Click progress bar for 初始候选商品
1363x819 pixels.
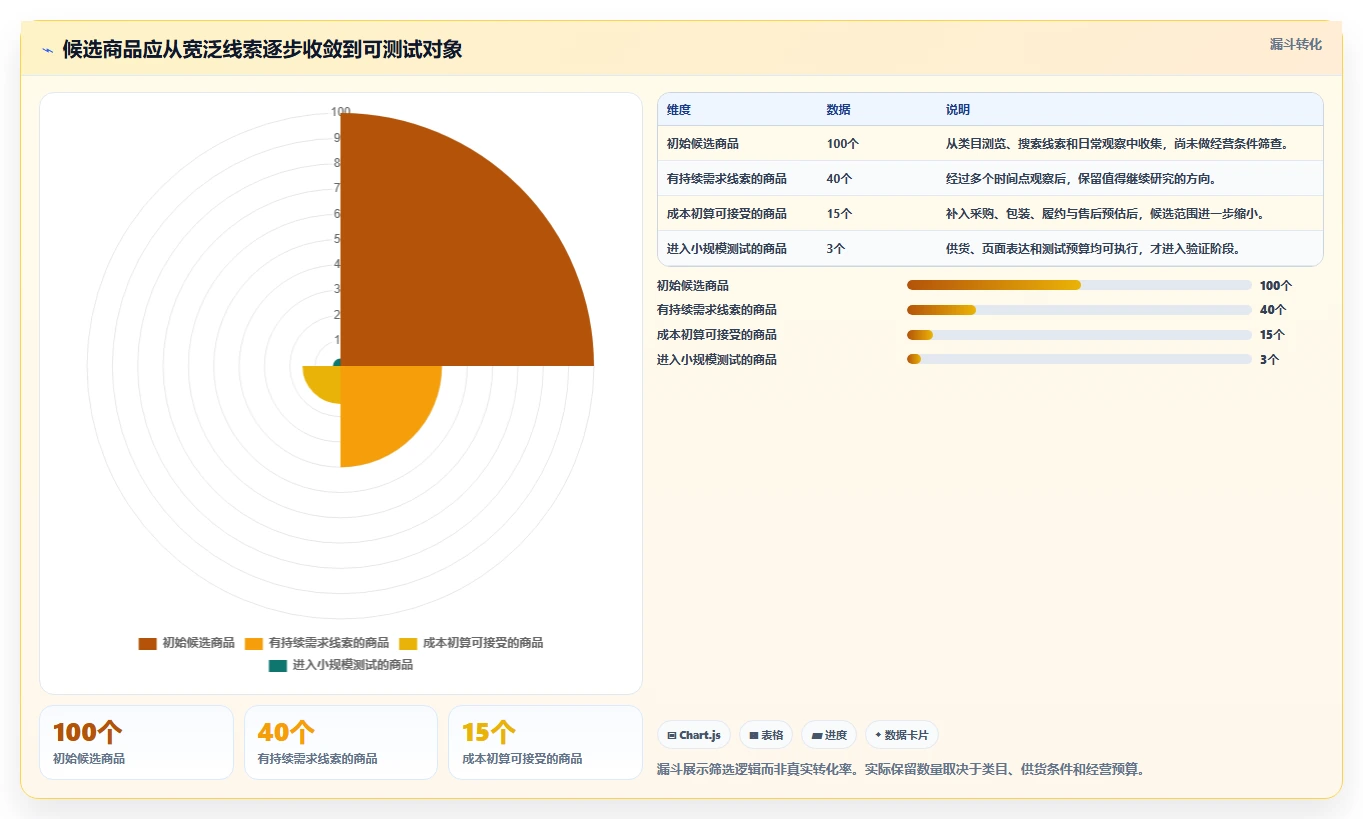point(1079,285)
